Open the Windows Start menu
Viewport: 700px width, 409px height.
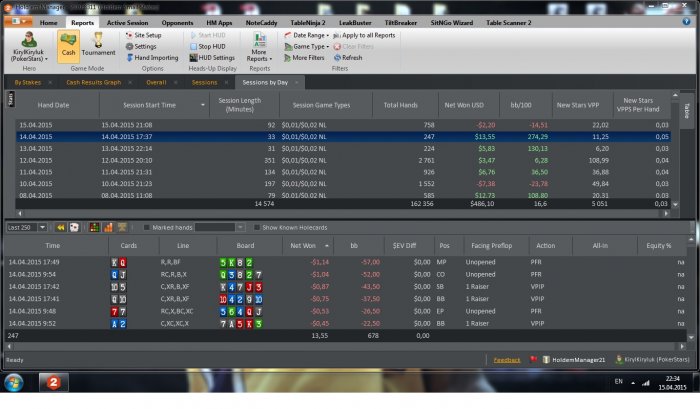(13, 382)
